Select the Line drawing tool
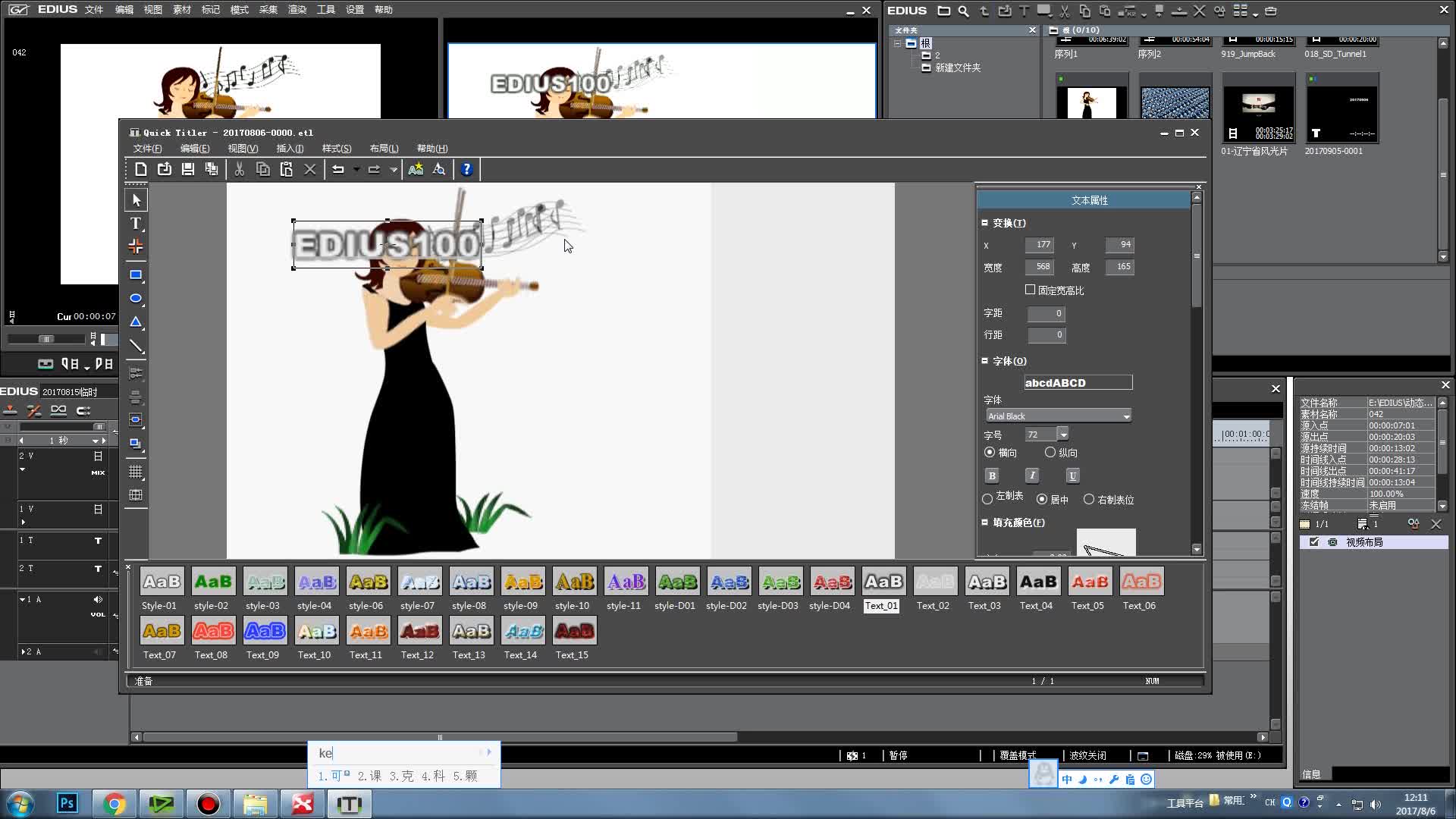The width and height of the screenshot is (1456, 819). pos(136,346)
